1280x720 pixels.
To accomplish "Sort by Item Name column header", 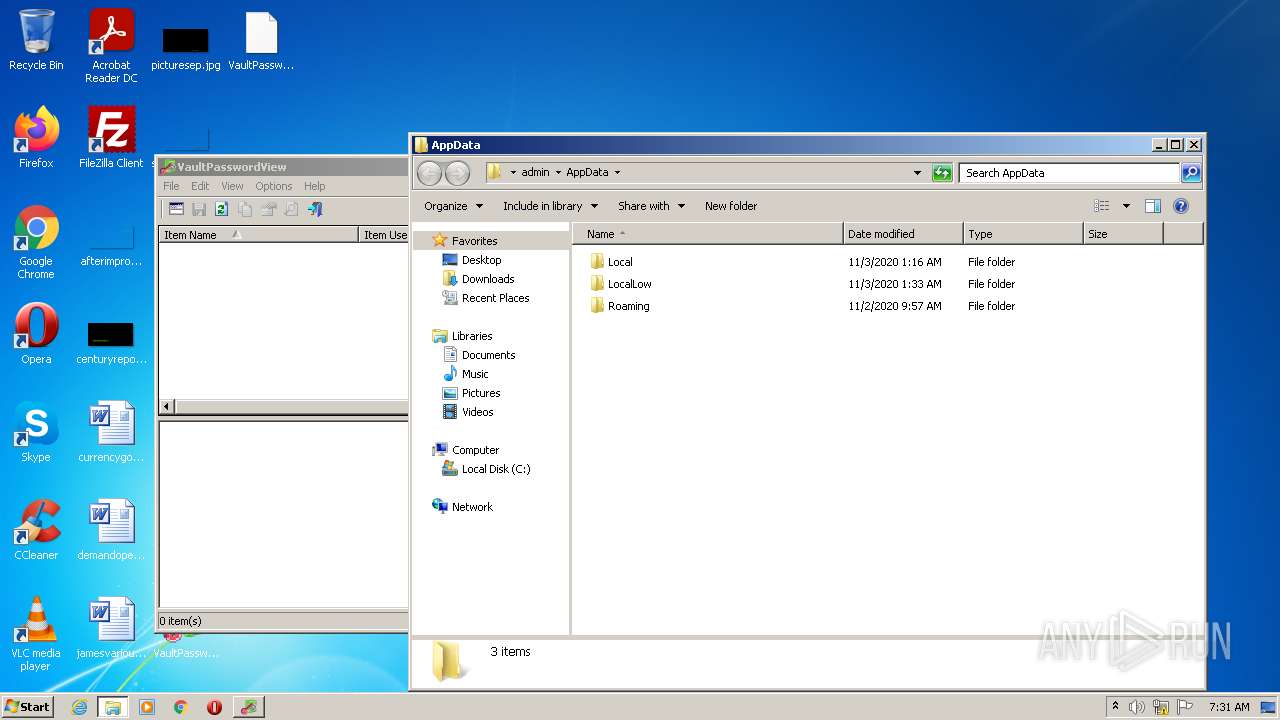I will pyautogui.click(x=258, y=235).
